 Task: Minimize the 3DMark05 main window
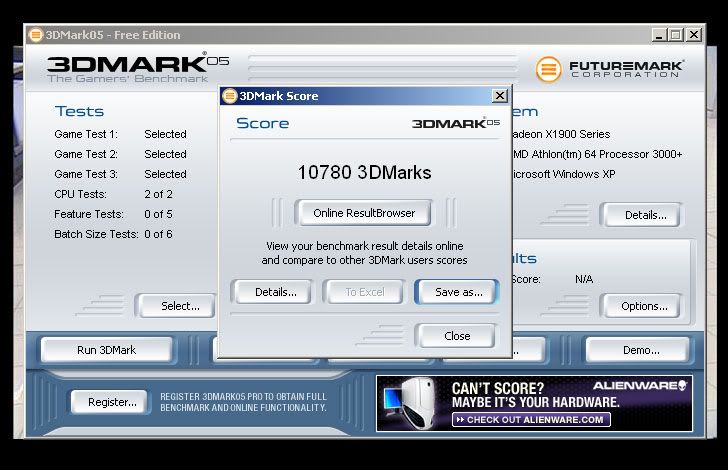[659, 35]
